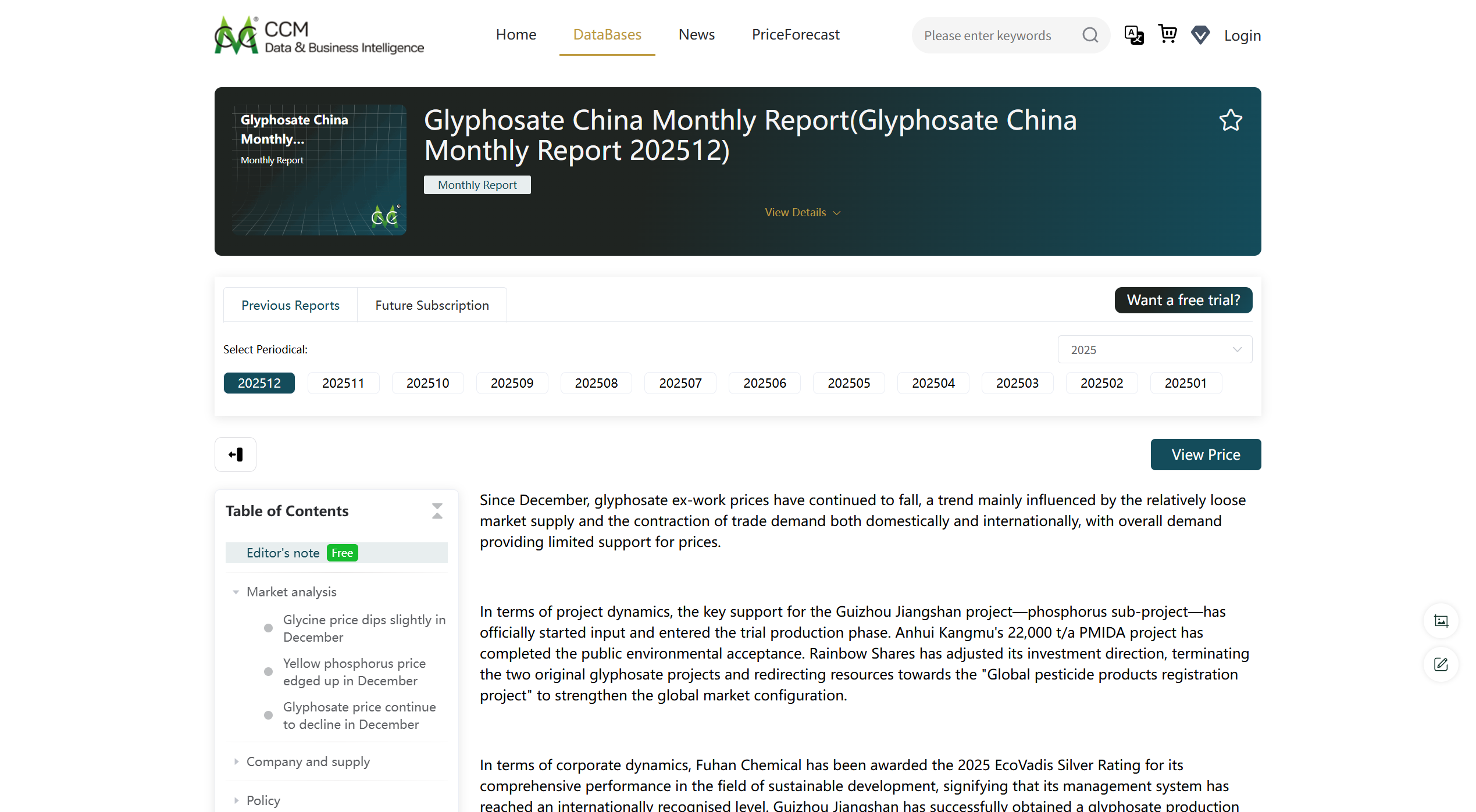This screenshot has height=812, width=1476.
Task: Click Want a free trial button
Action: [1183, 300]
